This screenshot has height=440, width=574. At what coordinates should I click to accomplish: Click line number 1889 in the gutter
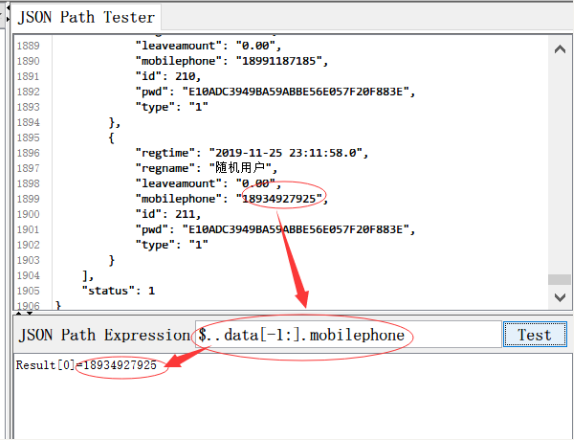pyautogui.click(x=28, y=46)
